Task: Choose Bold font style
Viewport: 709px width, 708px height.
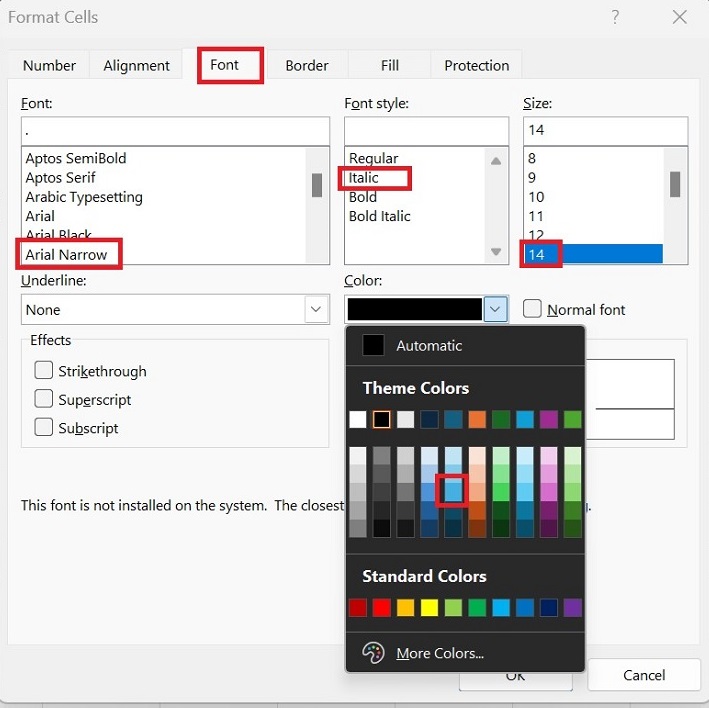Action: click(363, 197)
